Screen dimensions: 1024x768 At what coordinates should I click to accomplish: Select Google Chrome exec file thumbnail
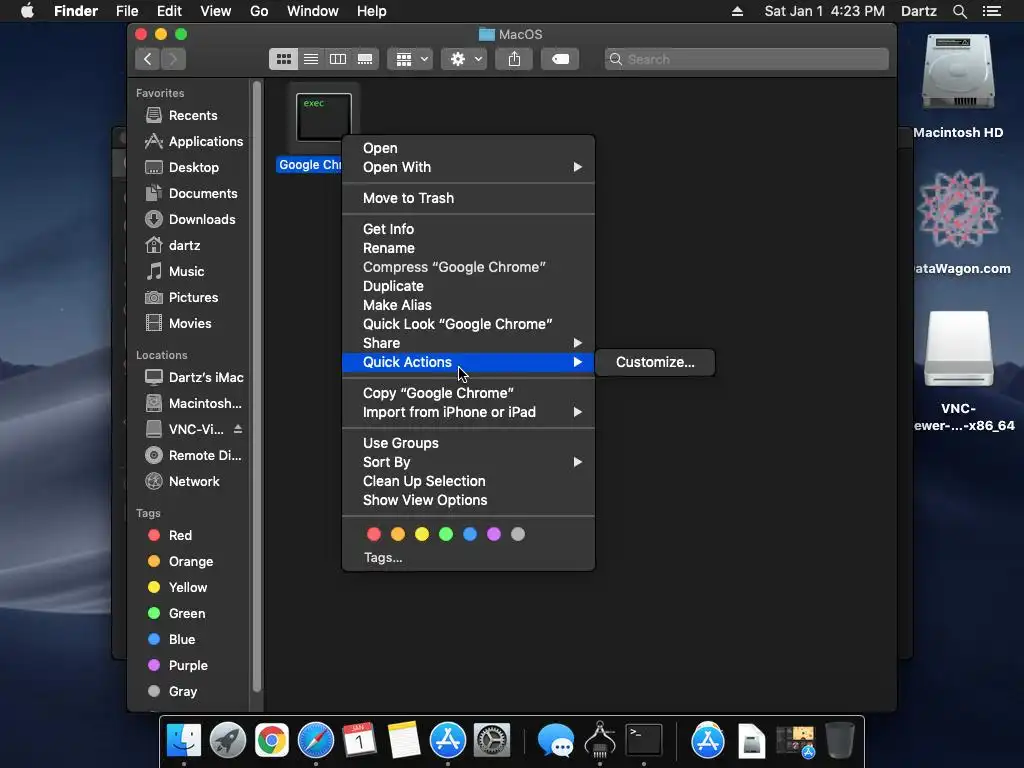click(x=324, y=117)
